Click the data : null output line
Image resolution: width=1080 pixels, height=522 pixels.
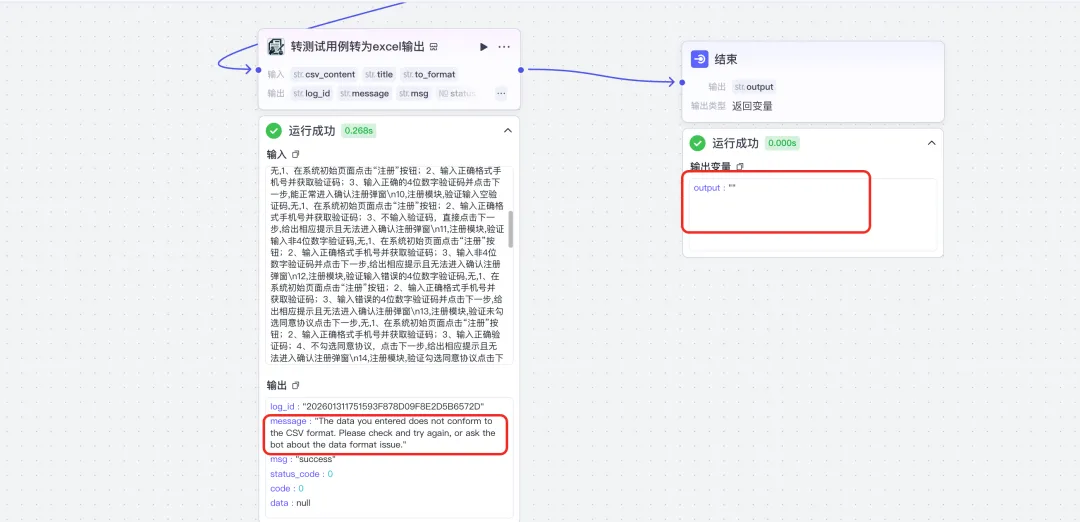click(x=290, y=503)
